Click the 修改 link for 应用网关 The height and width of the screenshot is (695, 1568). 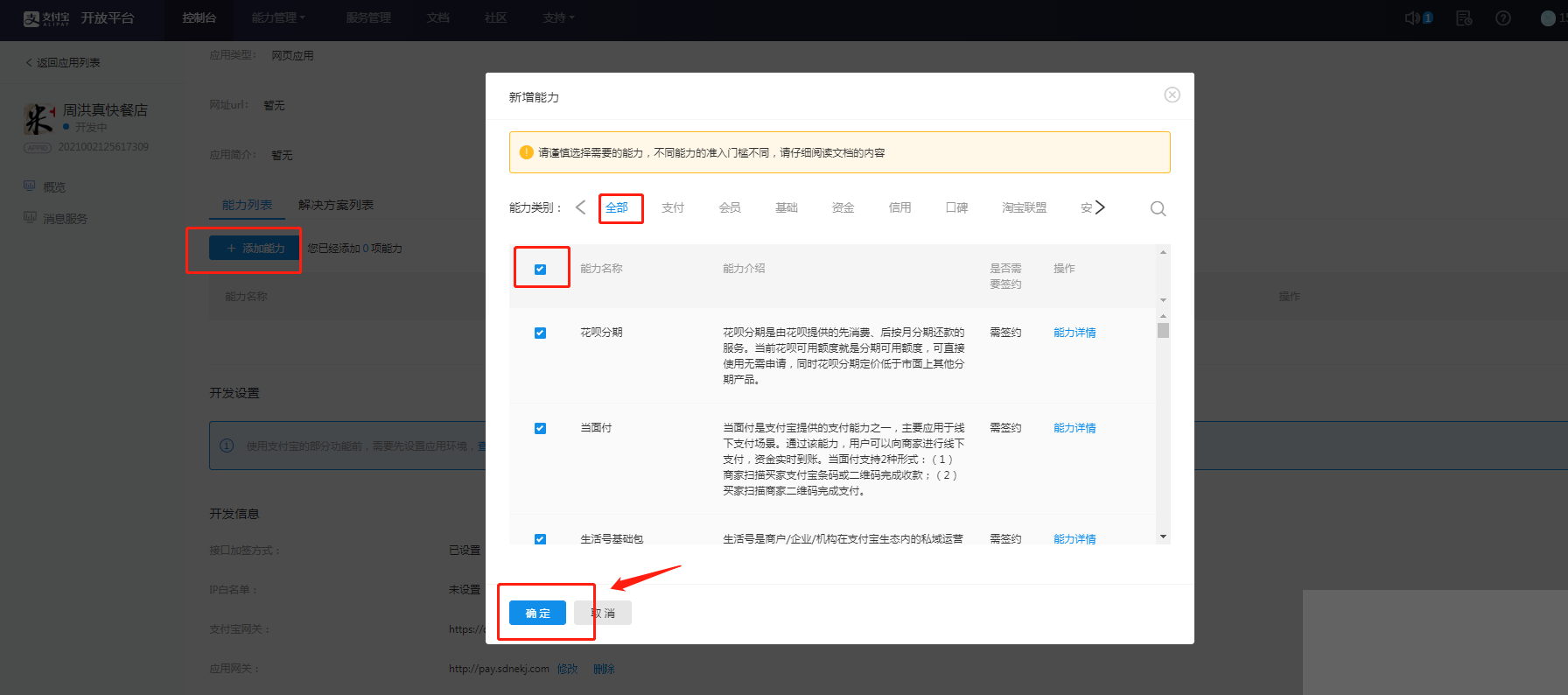coord(568,669)
